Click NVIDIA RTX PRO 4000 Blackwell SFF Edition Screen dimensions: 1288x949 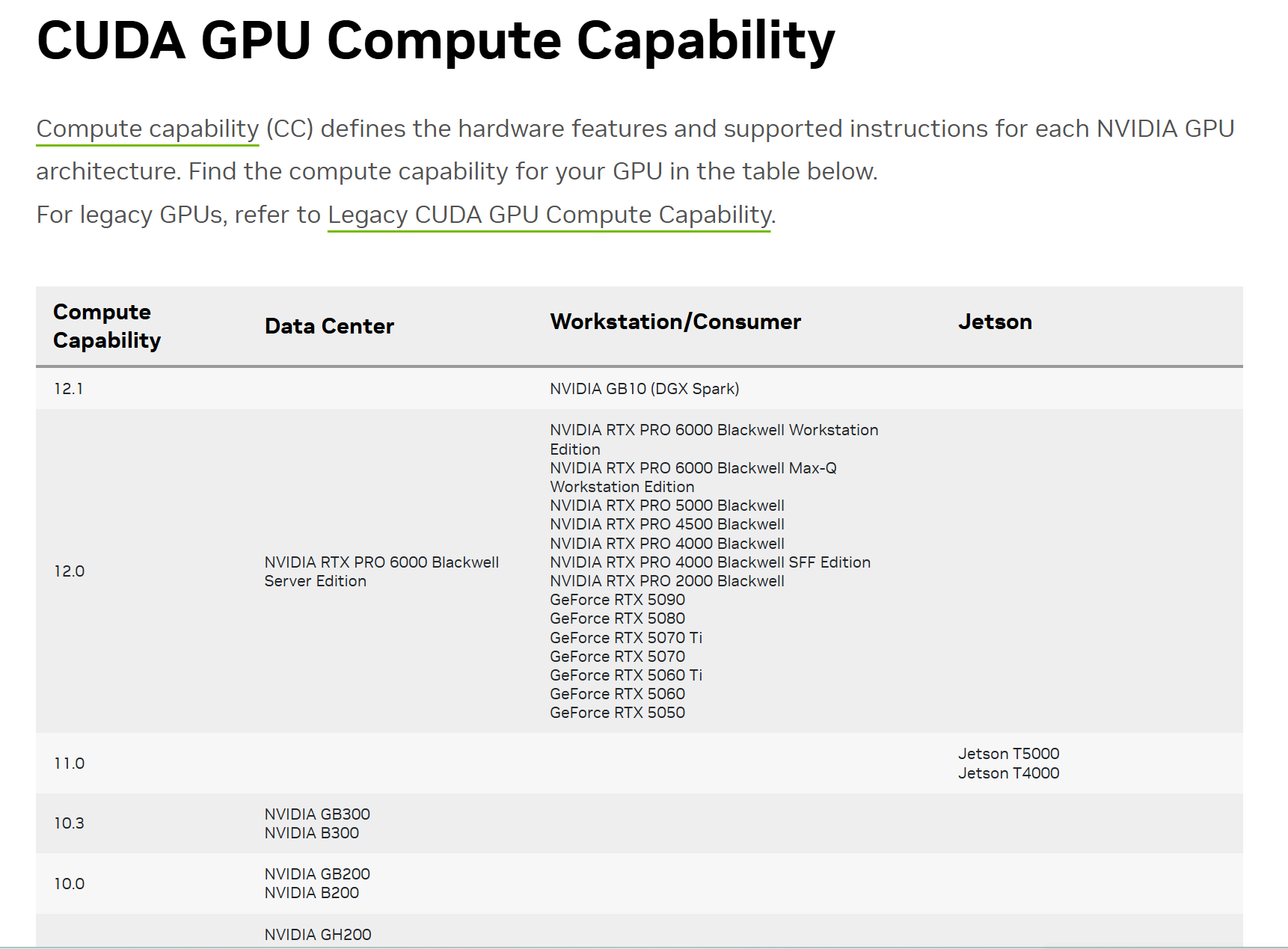[711, 562]
